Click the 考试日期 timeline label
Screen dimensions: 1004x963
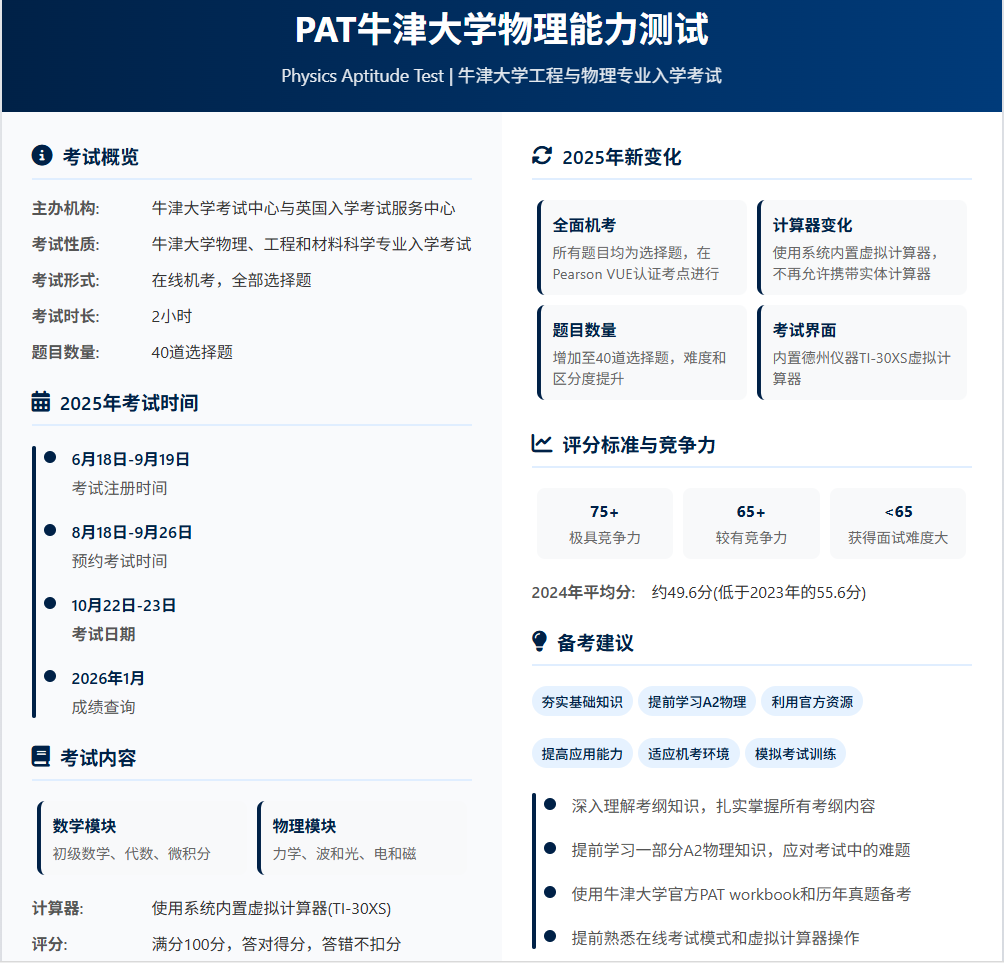point(103,634)
